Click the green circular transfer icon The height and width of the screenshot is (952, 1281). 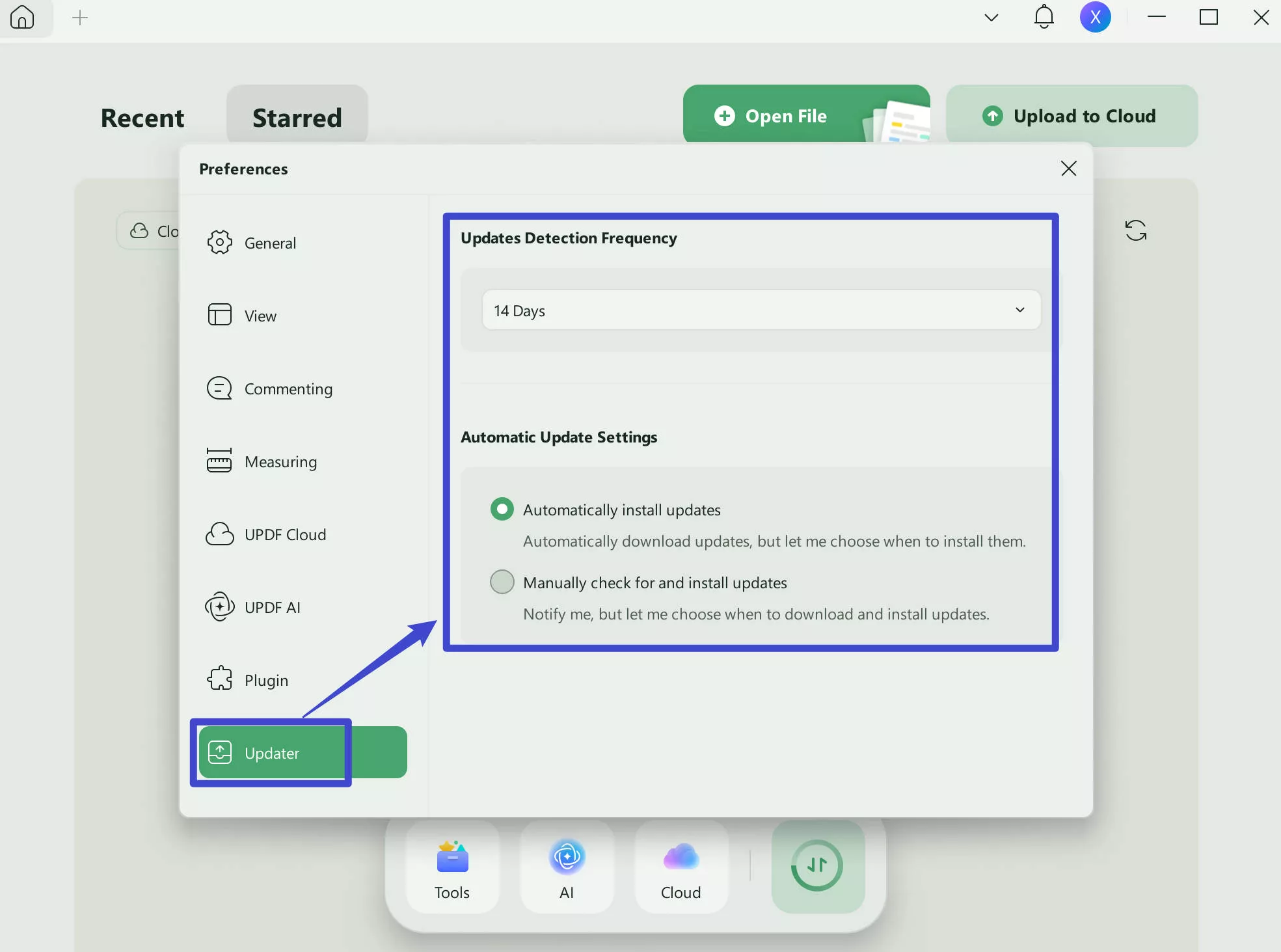(x=817, y=865)
